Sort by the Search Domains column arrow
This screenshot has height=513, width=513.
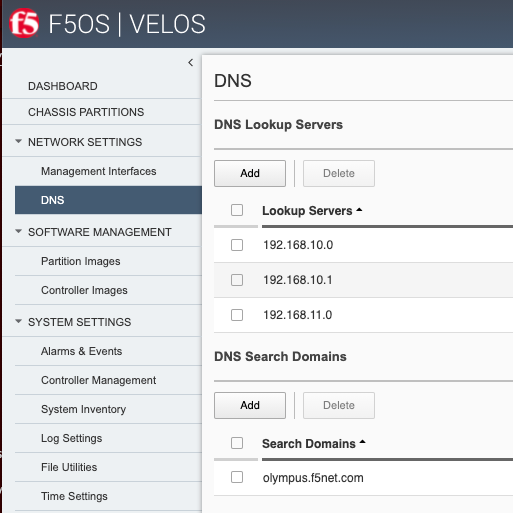click(363, 442)
